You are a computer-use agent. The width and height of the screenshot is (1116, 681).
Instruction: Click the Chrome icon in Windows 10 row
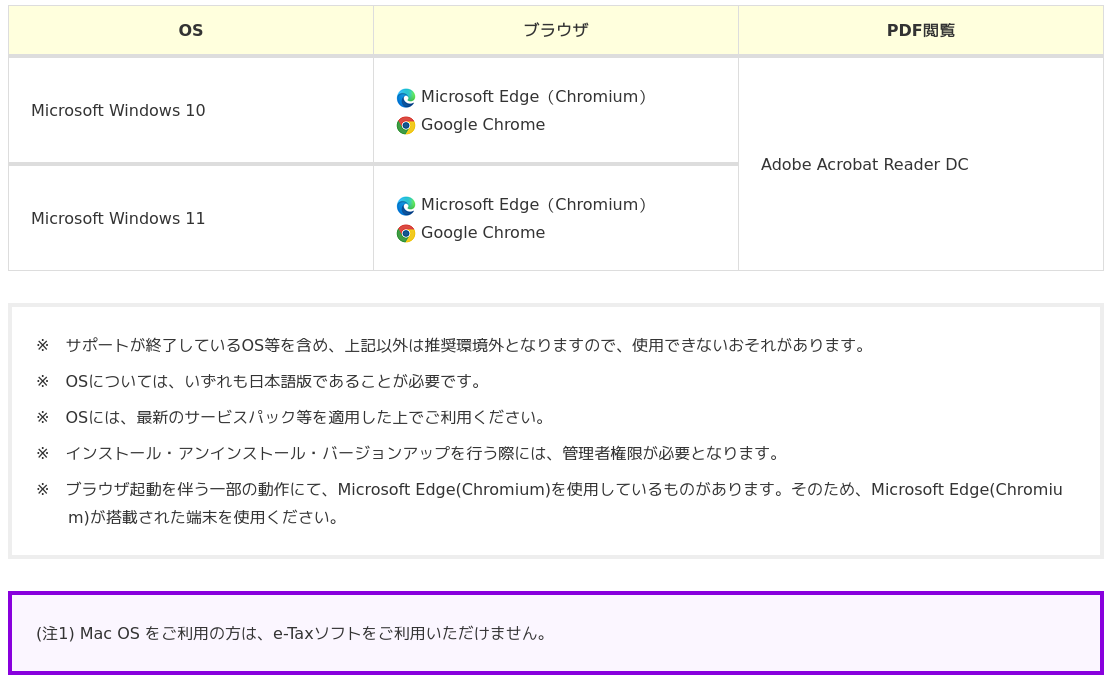[x=406, y=125]
